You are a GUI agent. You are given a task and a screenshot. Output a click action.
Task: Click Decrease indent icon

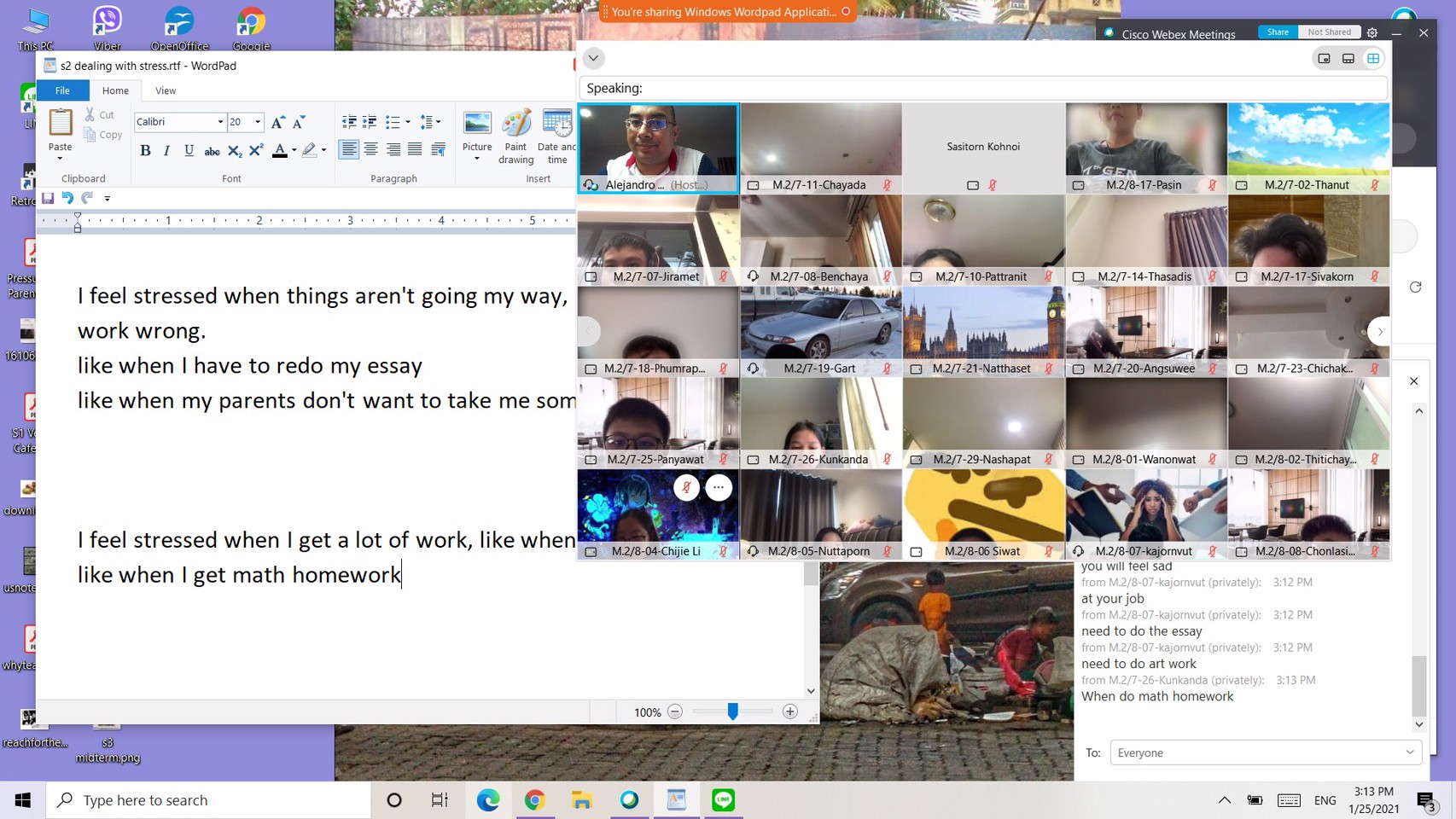[349, 122]
